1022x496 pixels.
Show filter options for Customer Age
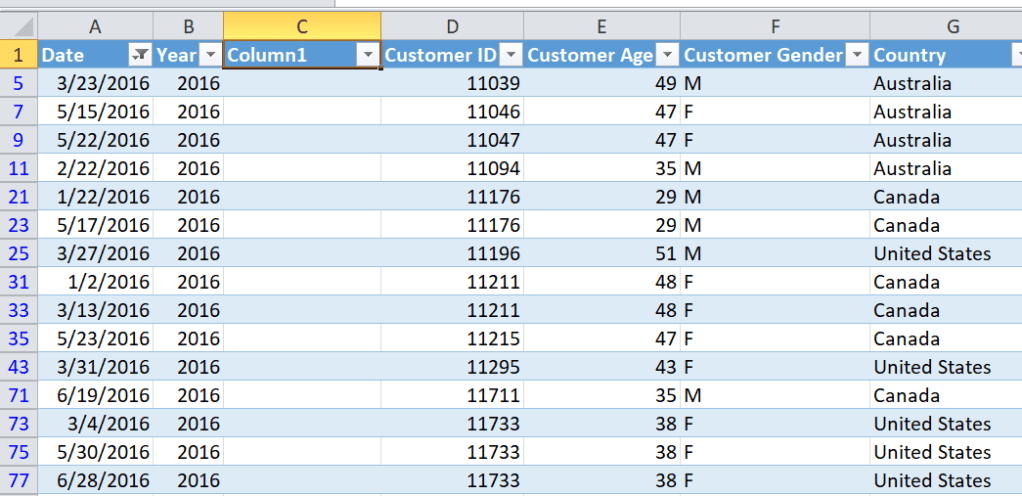click(667, 56)
